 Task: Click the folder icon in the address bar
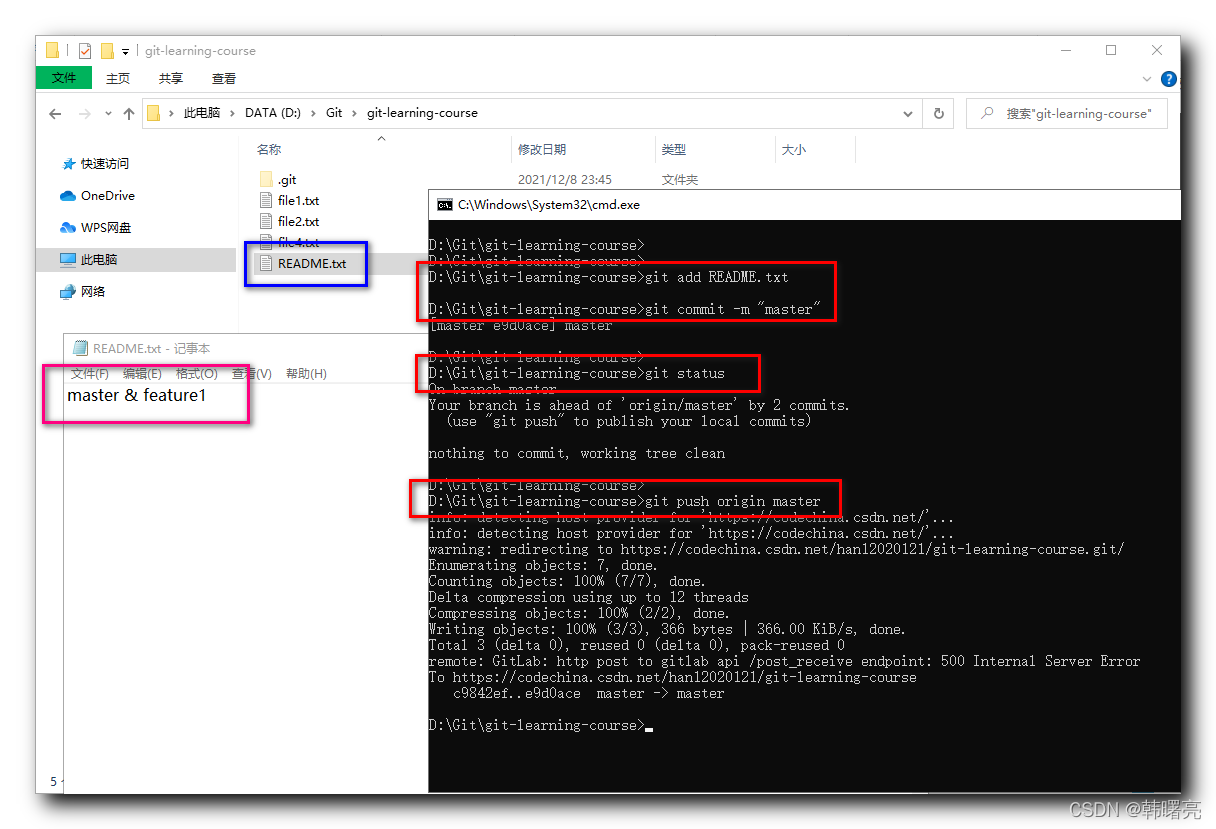[153, 113]
